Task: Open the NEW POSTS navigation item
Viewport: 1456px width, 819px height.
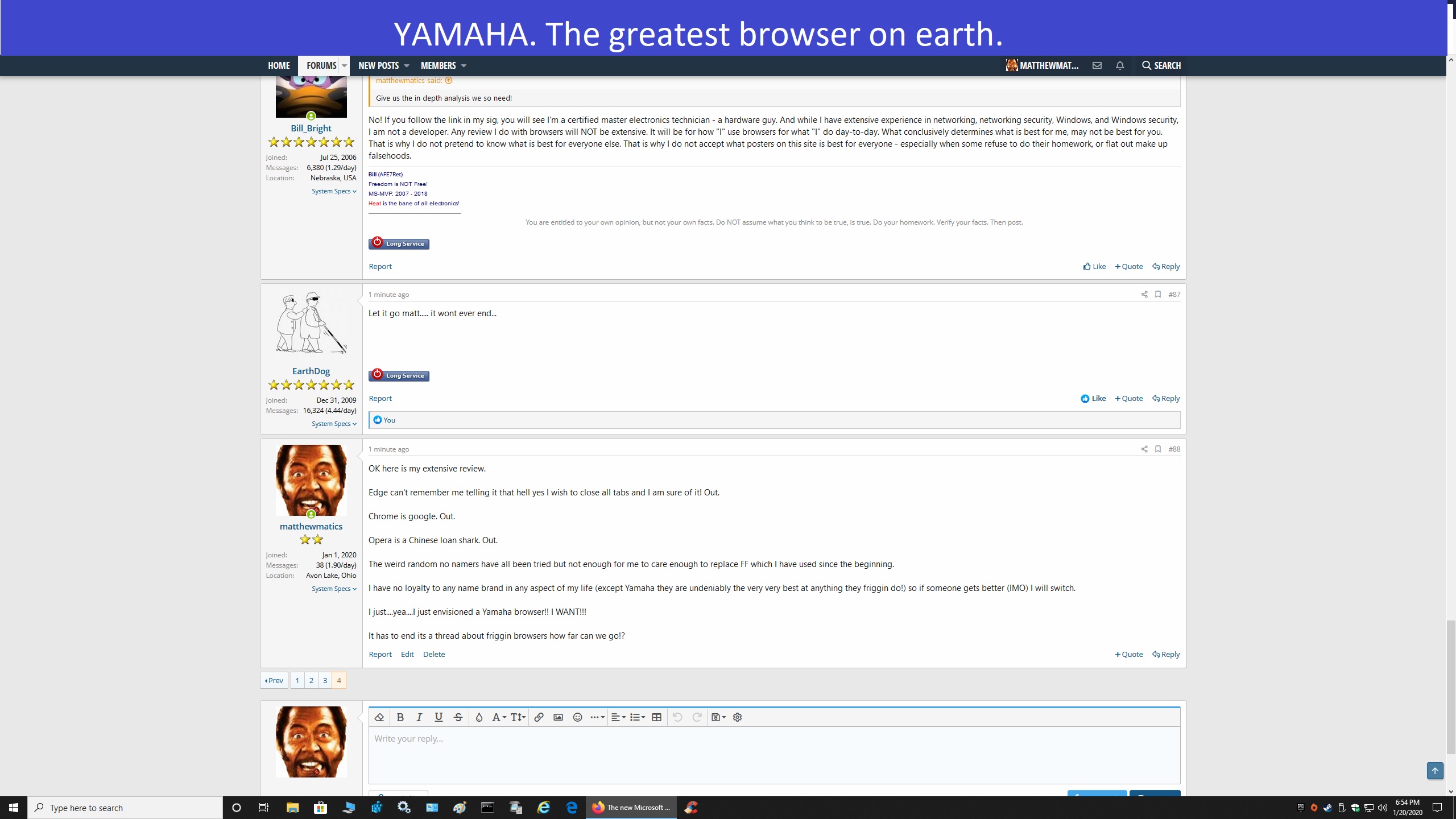Action: [379, 65]
